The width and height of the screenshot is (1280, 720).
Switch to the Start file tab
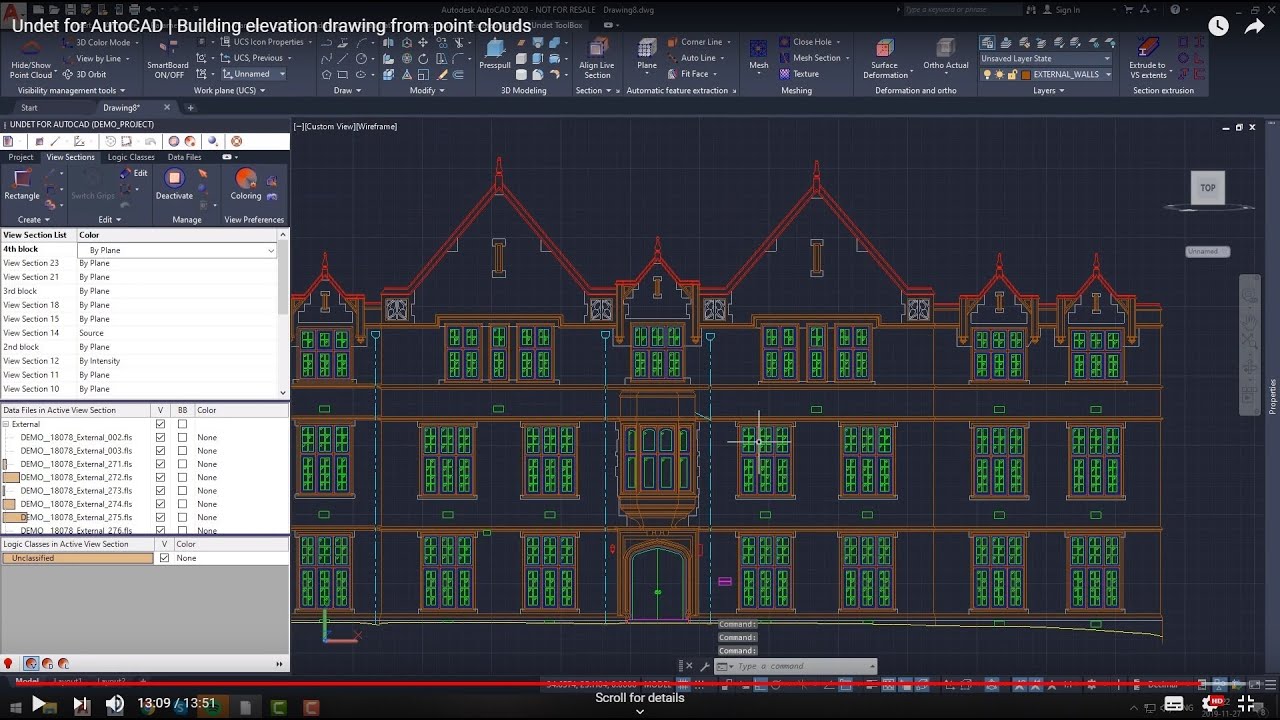29,107
